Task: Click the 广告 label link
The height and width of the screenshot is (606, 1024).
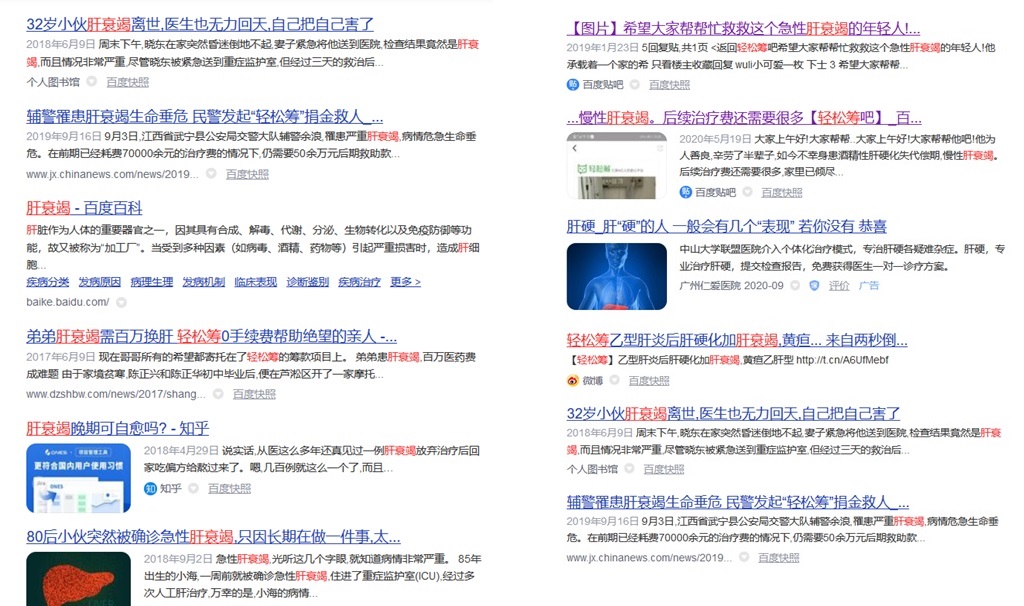Action: [x=869, y=285]
